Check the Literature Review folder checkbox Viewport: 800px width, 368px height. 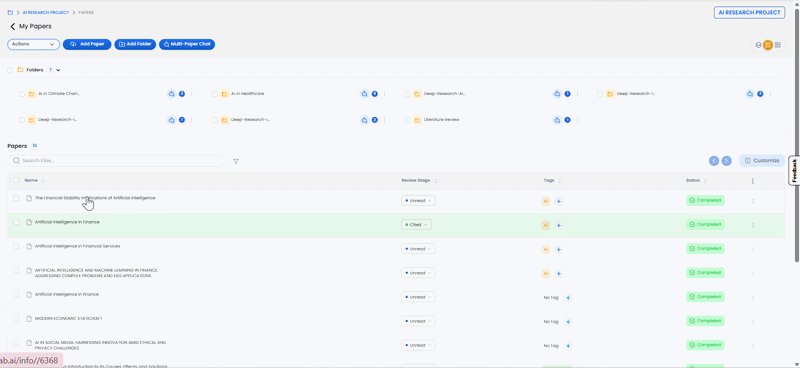[407, 120]
